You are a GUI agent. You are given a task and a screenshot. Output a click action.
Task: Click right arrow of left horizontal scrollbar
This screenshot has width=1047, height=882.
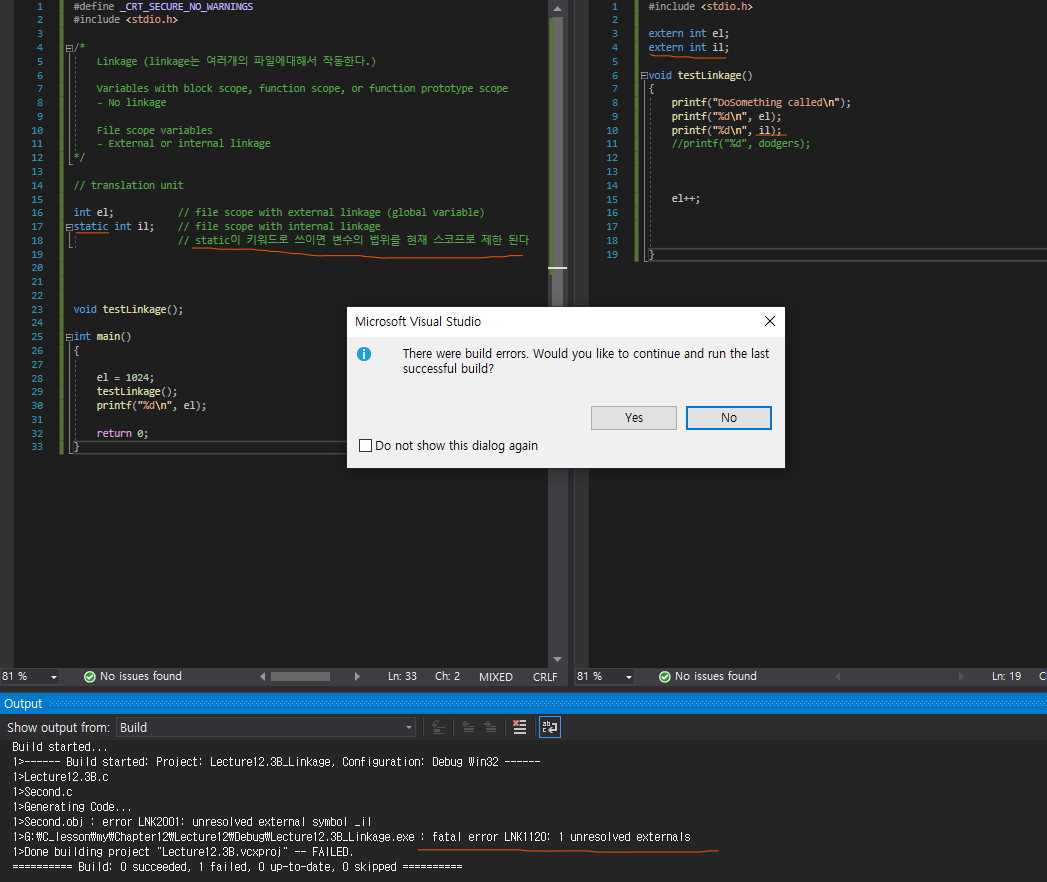coord(357,676)
